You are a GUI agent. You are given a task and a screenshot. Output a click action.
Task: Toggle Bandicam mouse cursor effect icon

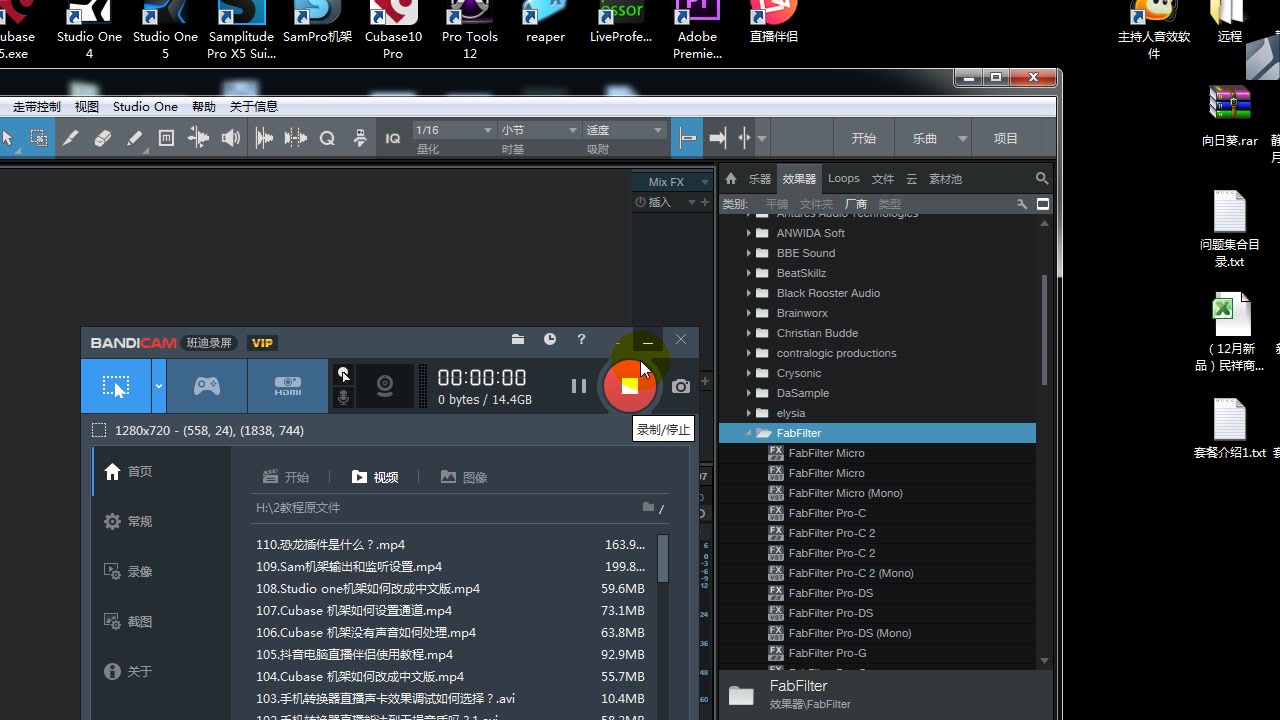click(x=343, y=374)
